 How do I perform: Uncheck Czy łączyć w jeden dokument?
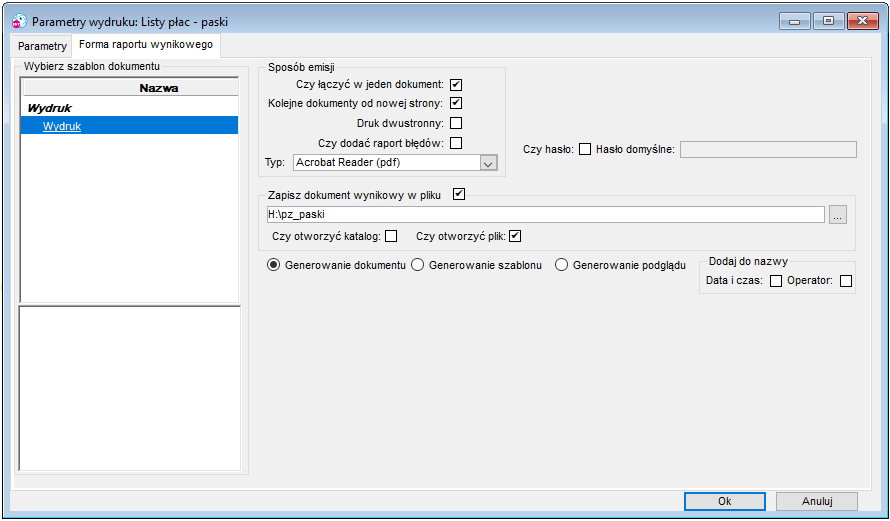pyautogui.click(x=456, y=85)
